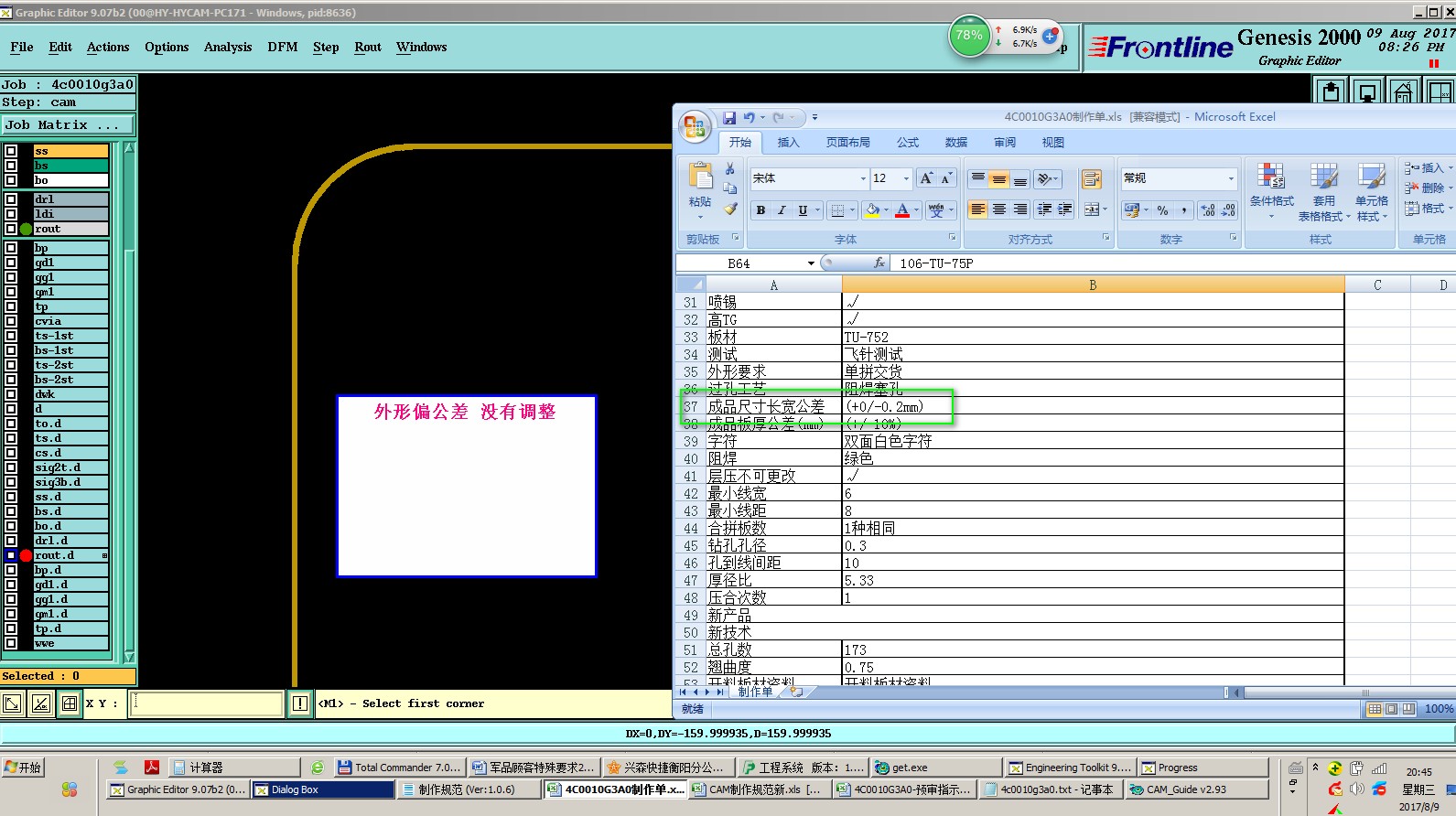Center cell text horizontally in Excel
The image size is (1456, 816).
[x=998, y=209]
